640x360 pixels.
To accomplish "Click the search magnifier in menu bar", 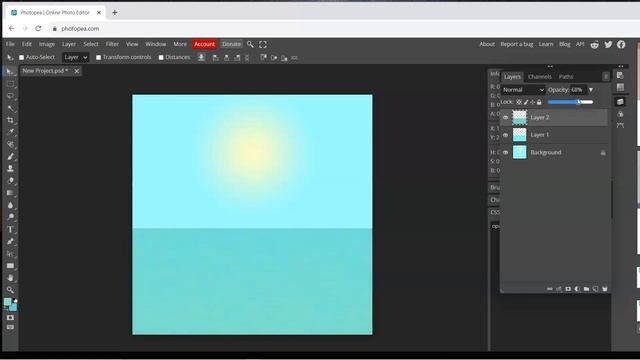I will [x=250, y=44].
